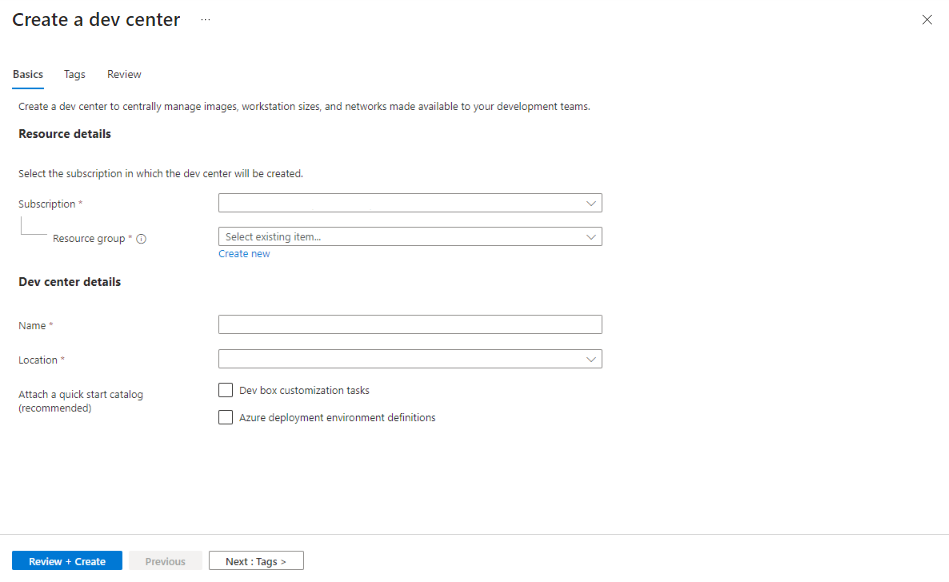Click the Create new resource group link
The height and width of the screenshot is (582, 949).
pos(244,254)
